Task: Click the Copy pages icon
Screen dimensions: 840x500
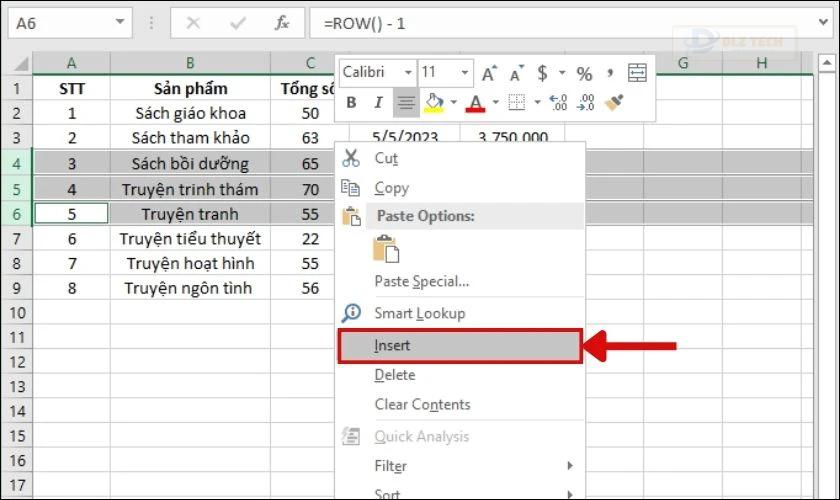Action: [350, 188]
